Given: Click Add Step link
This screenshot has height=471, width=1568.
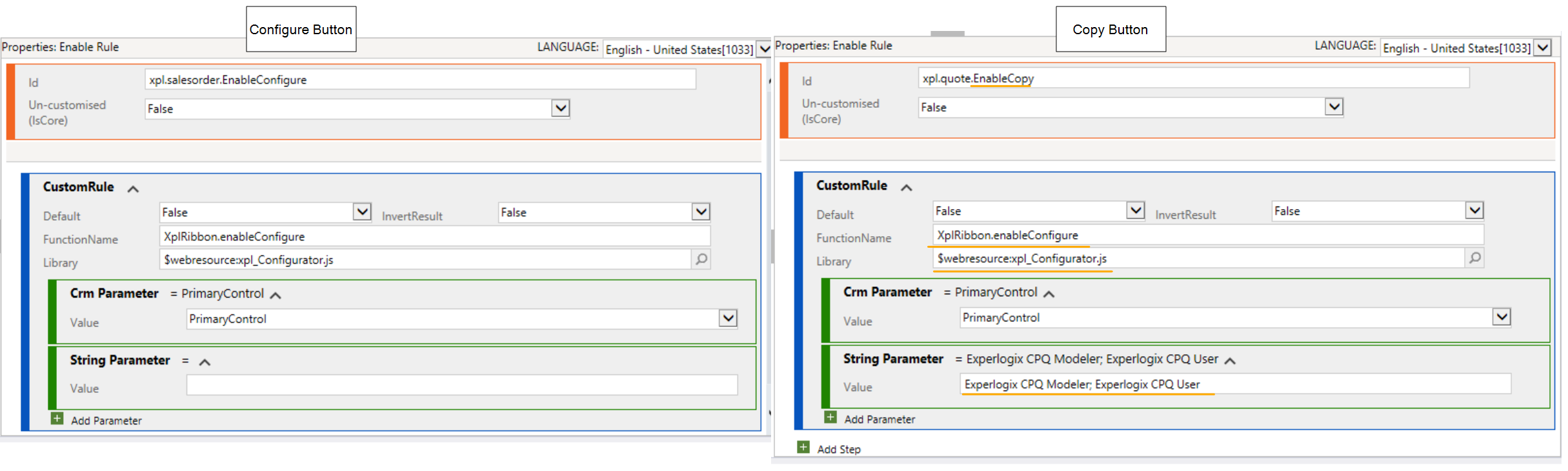Looking at the screenshot, I should 839,449.
